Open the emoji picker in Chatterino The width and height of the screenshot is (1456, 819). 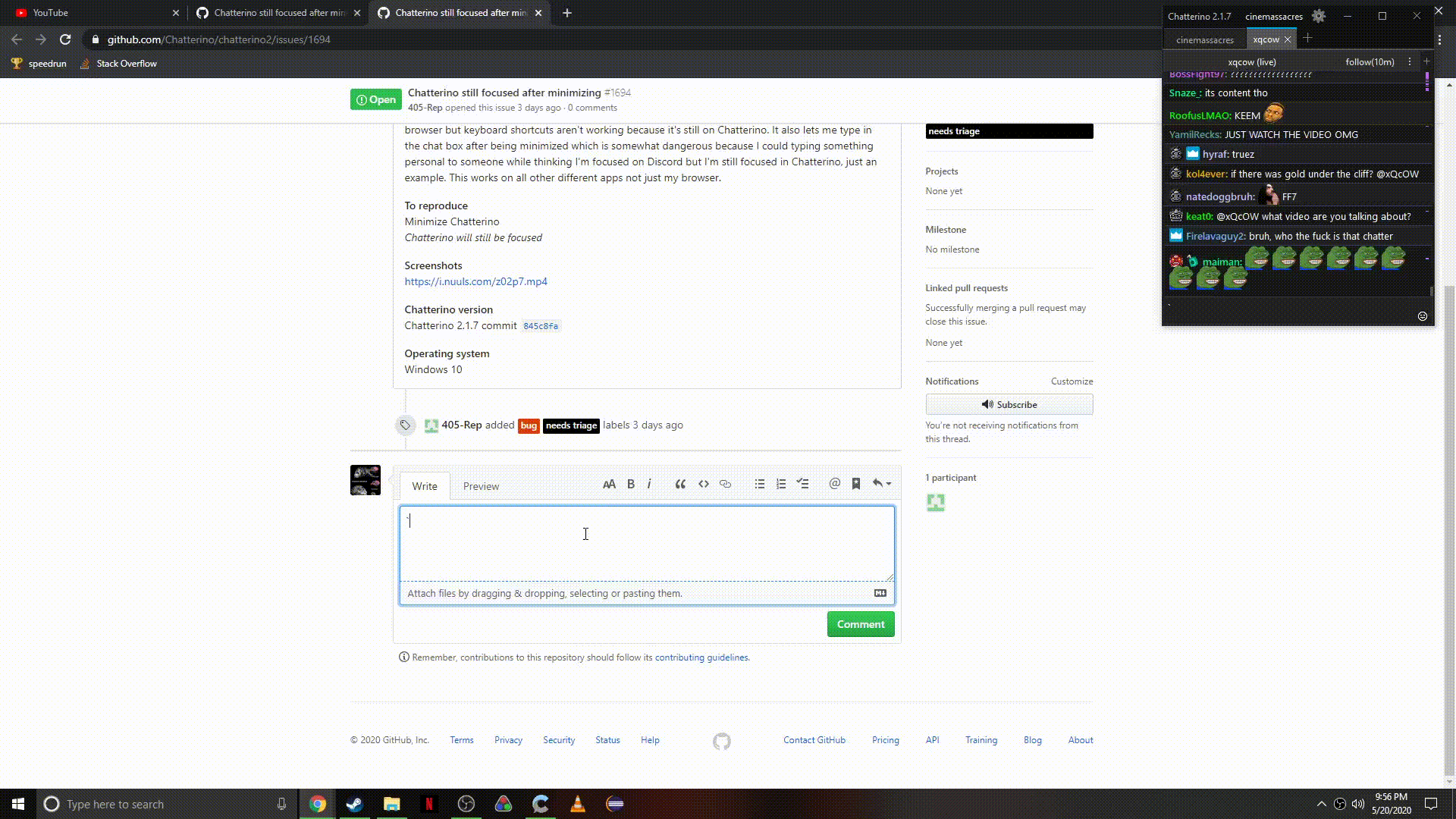point(1422,316)
